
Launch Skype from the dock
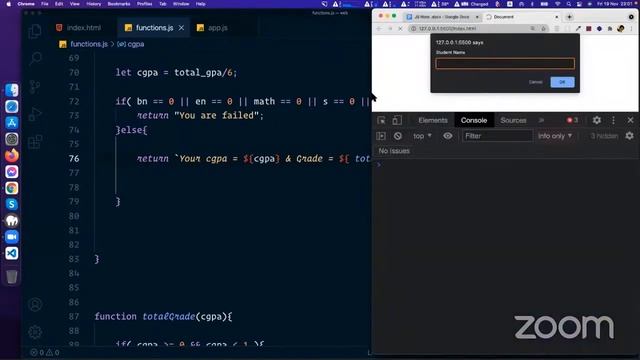tap(12, 204)
